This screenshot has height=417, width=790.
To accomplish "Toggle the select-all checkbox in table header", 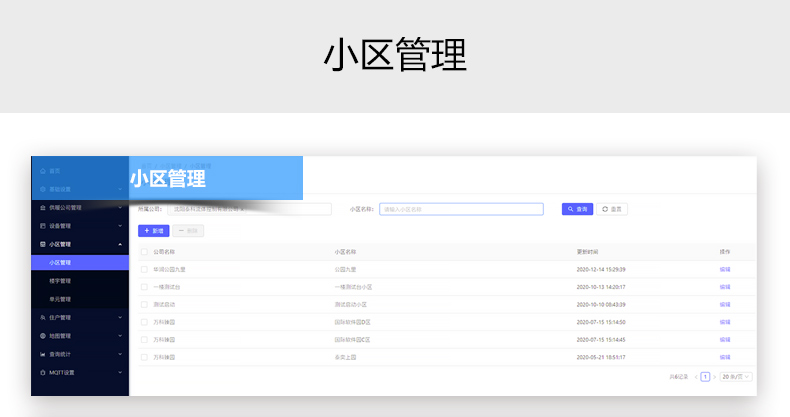I will tap(145, 252).
